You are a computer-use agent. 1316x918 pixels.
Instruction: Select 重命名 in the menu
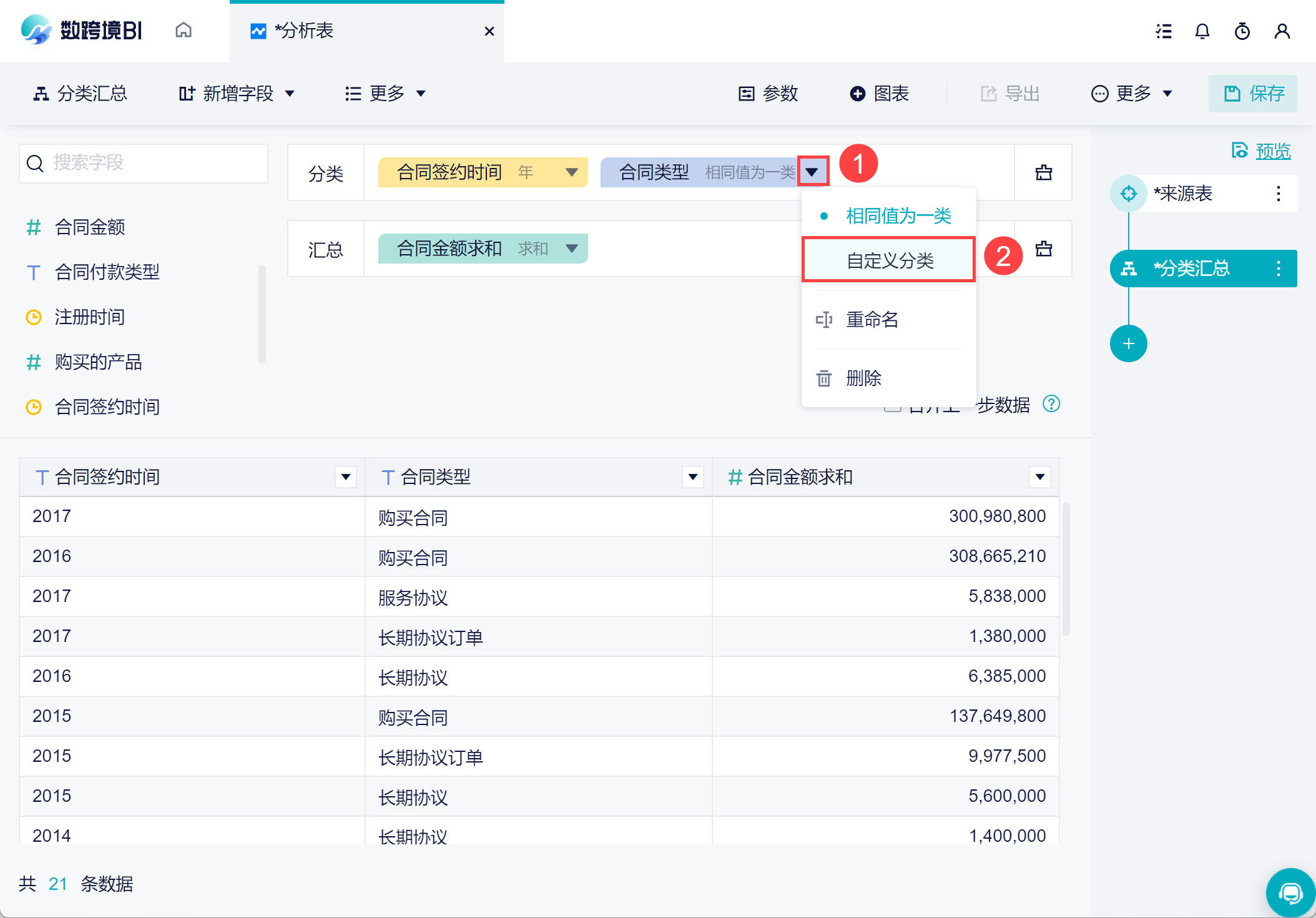pos(889,320)
